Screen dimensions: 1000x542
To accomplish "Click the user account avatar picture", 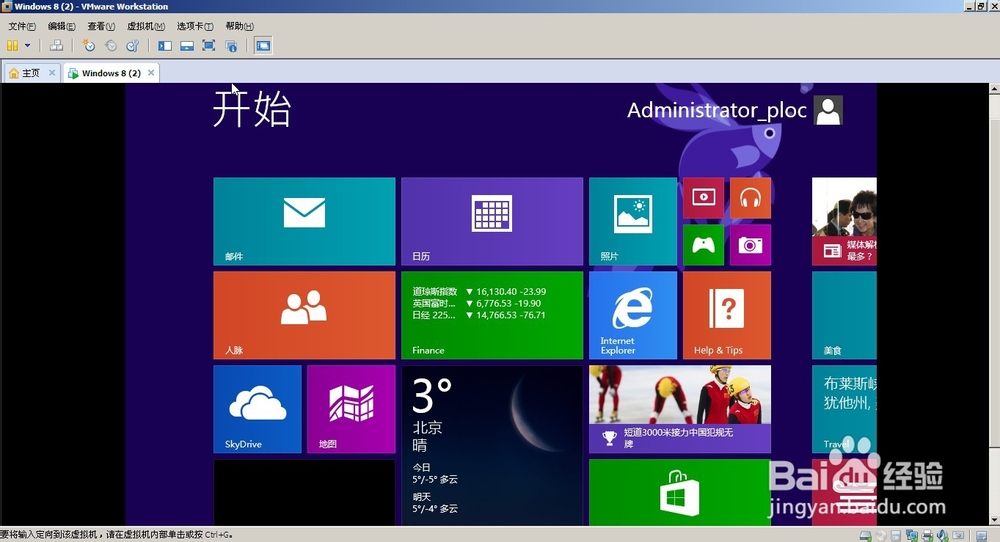I will click(828, 110).
